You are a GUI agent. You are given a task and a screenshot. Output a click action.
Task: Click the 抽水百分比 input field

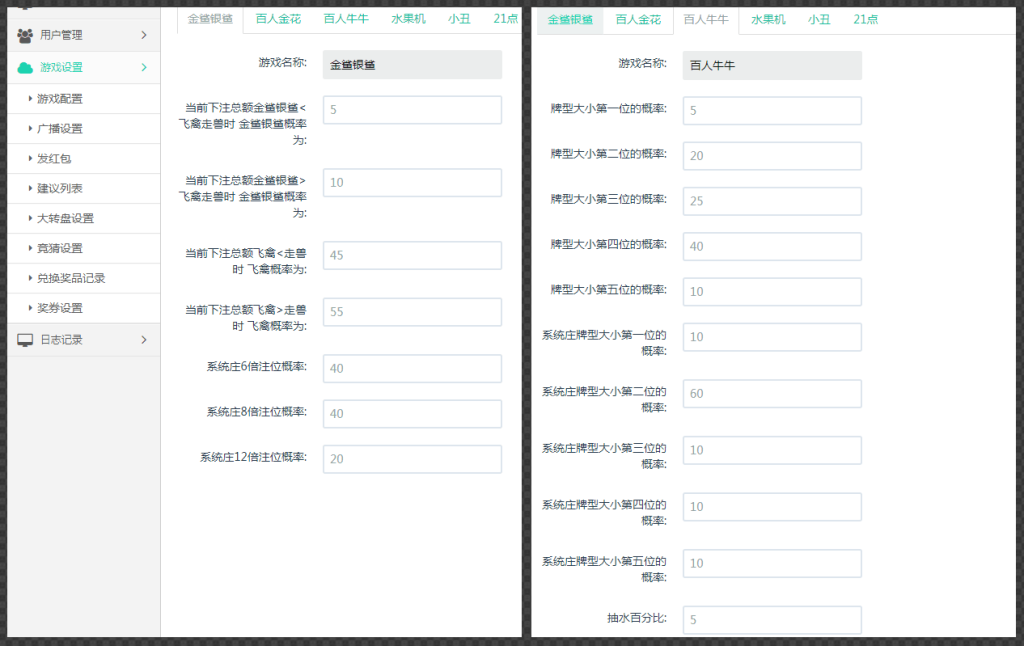tap(772, 620)
